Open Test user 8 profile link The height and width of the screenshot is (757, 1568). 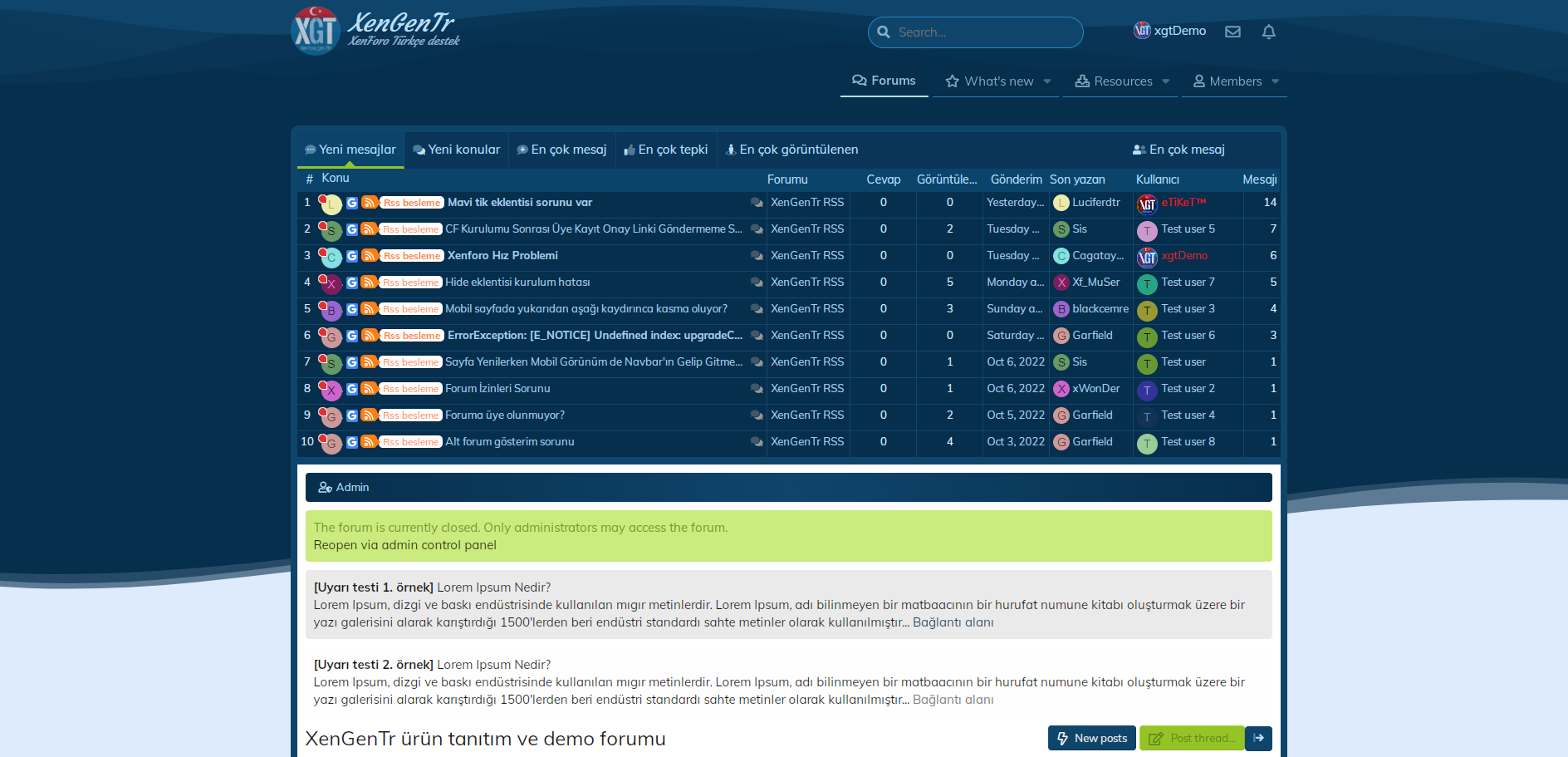point(1188,442)
